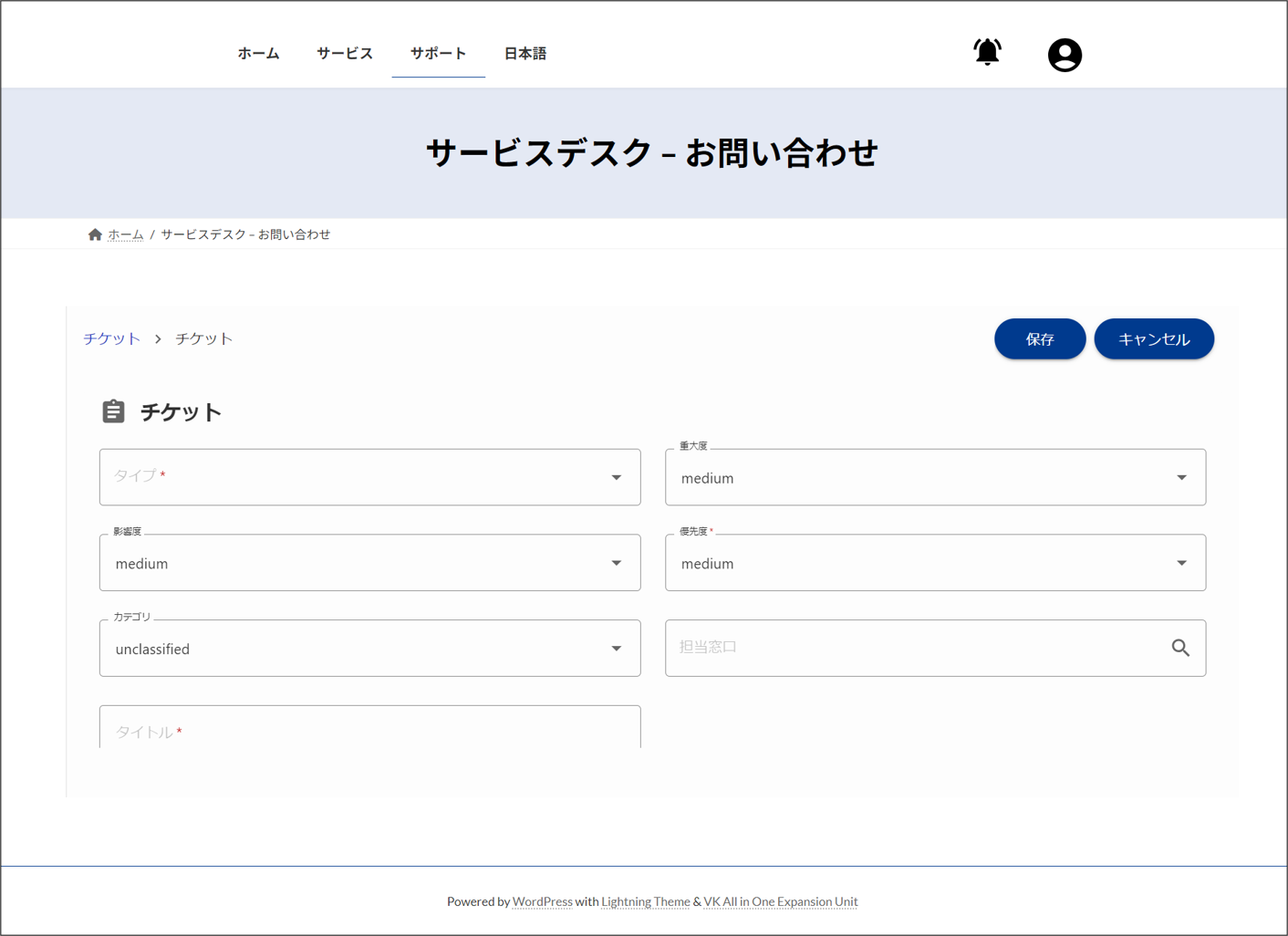Open the 優先度 dropdown arrow
Screen dimensions: 1288x936
[1181, 563]
